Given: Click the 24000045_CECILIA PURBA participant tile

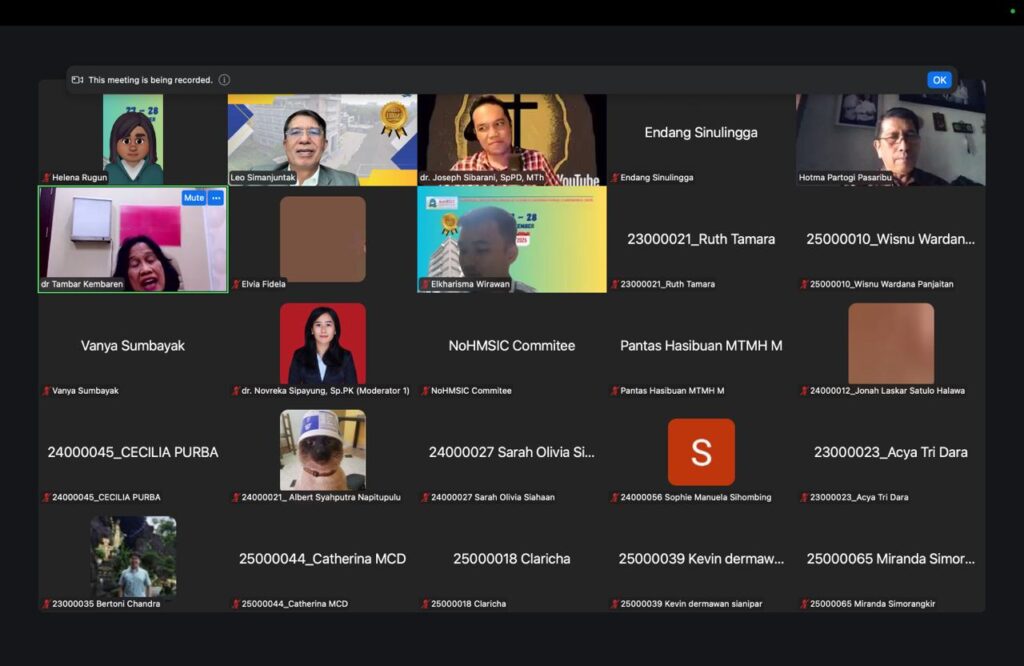Looking at the screenshot, I should [x=133, y=452].
